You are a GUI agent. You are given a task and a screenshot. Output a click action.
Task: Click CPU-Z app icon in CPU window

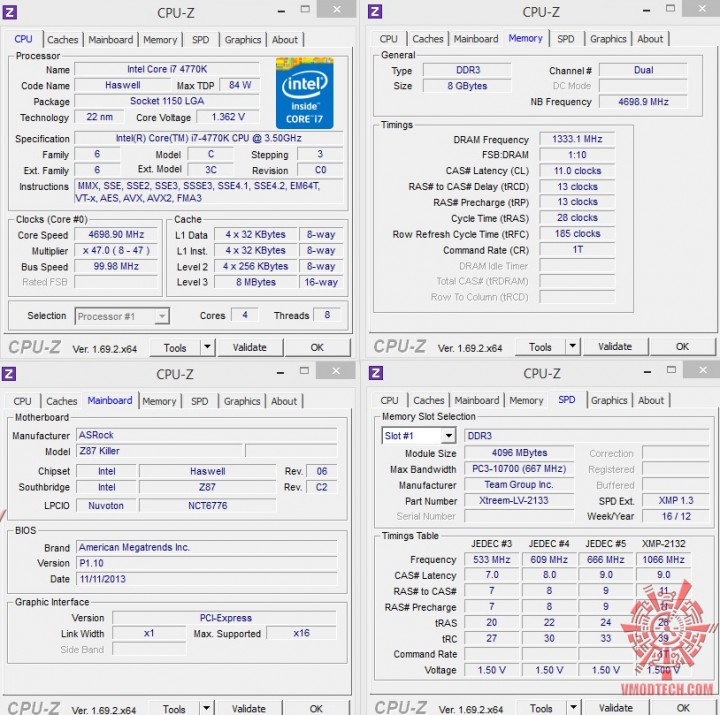coord(10,12)
